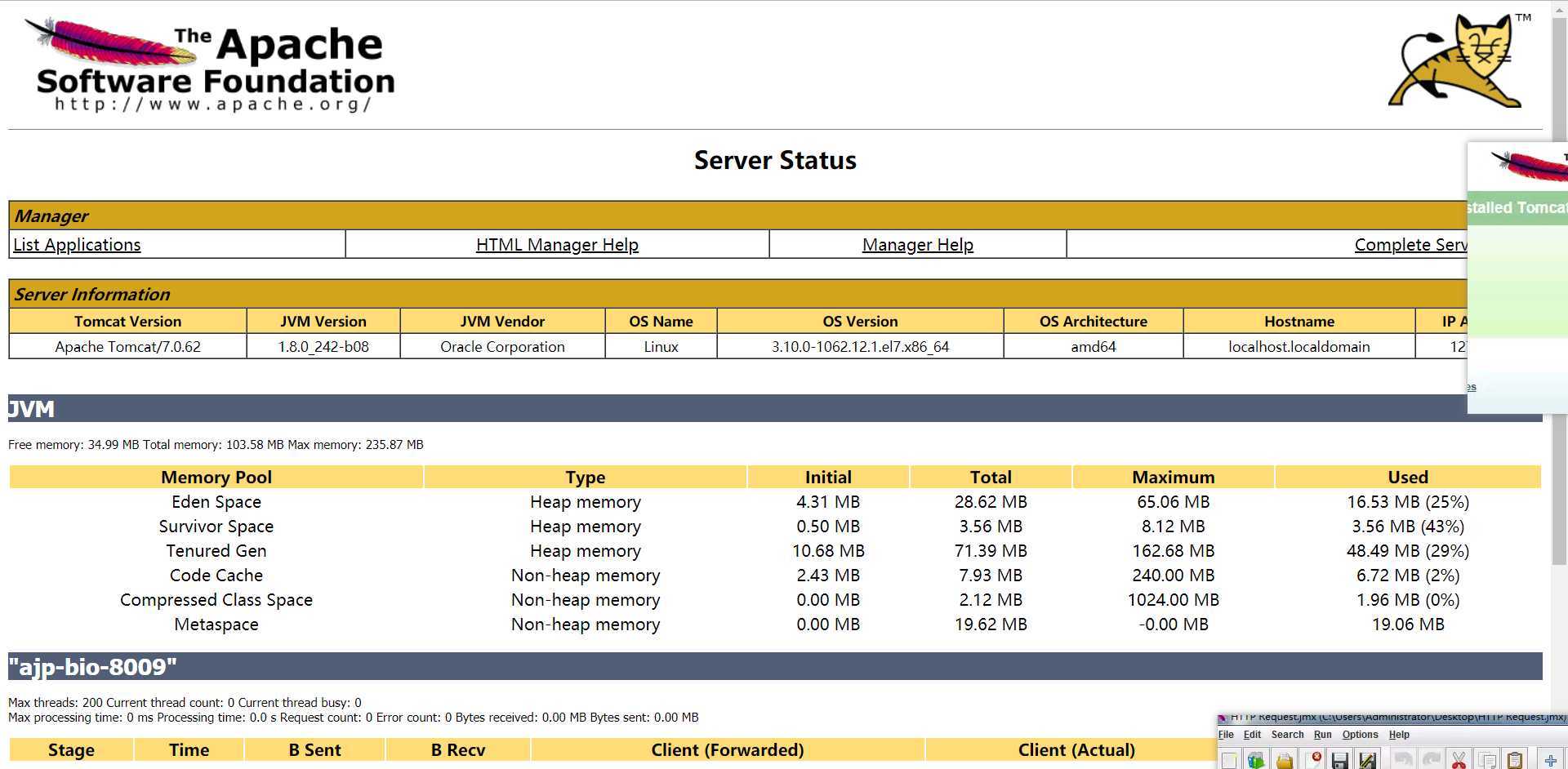
Task: Click the JMeter window title bar icon
Action: click(1223, 718)
